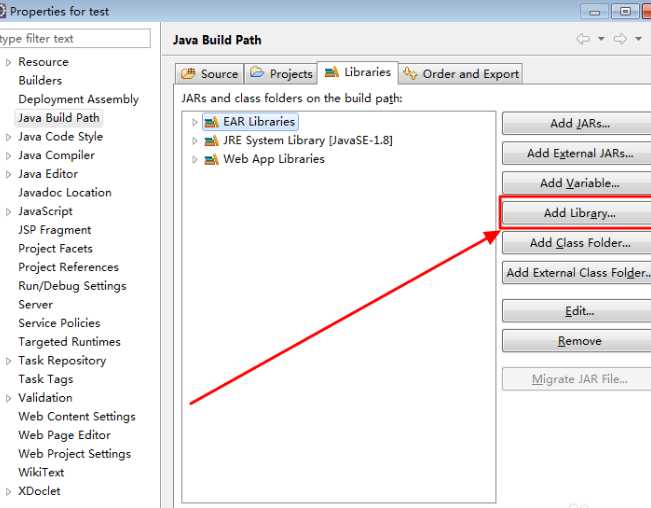Open the forward history dropdown arrow
The image size is (651, 508).
(x=638, y=39)
